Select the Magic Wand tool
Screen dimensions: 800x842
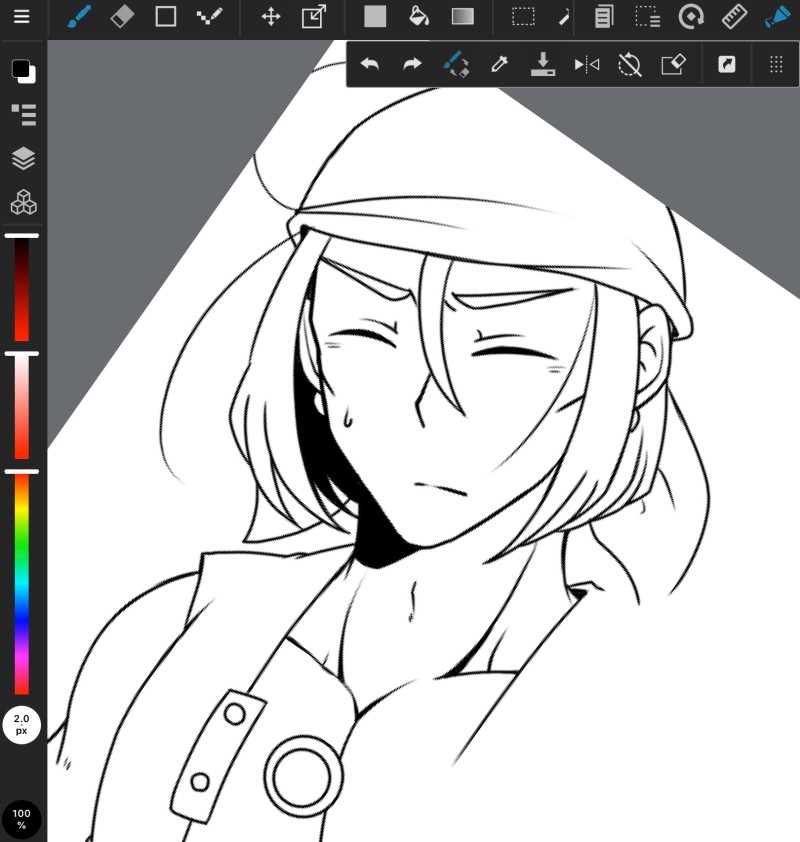[x=563, y=17]
